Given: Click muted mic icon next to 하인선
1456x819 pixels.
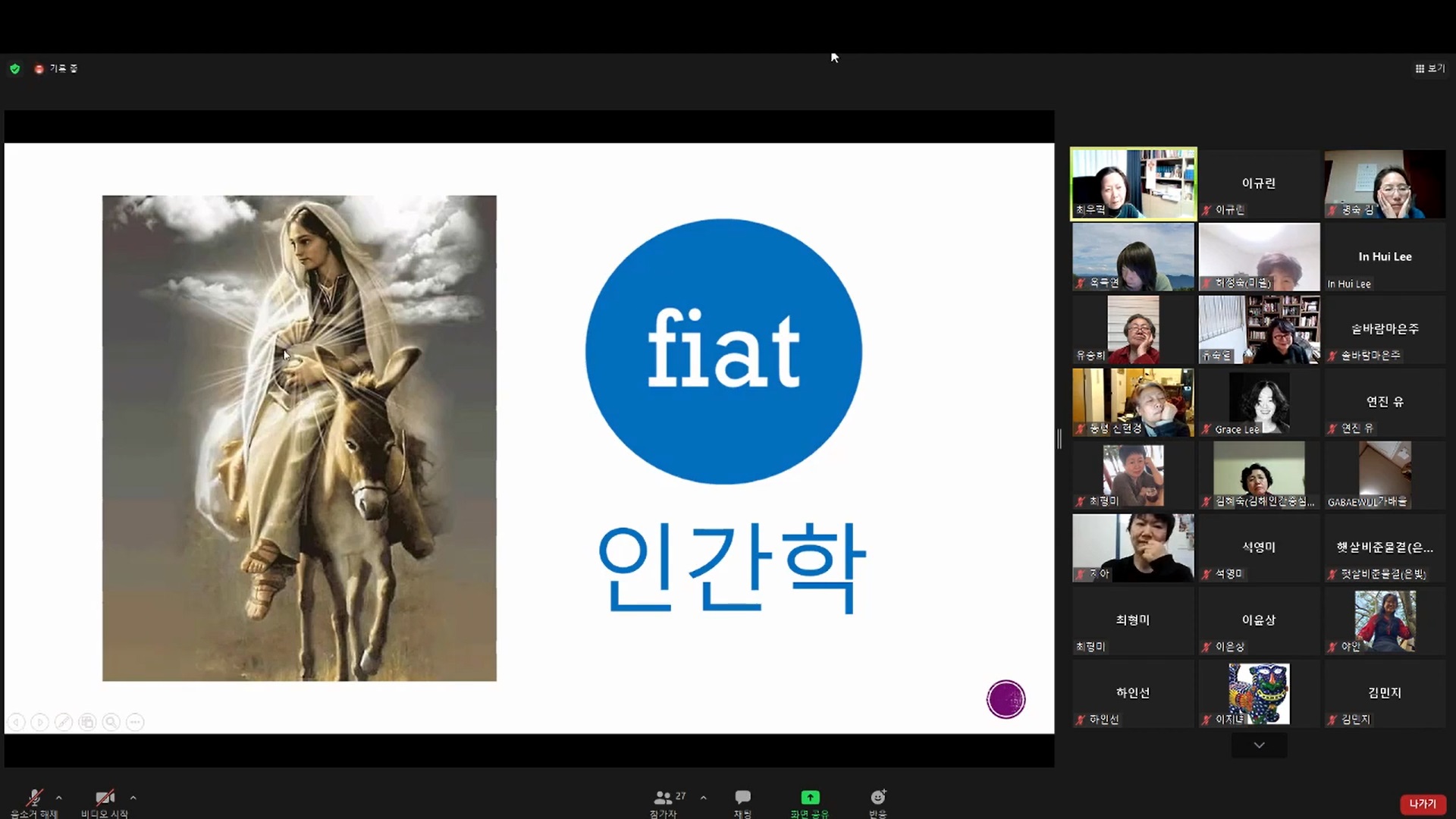Looking at the screenshot, I should point(1081,720).
